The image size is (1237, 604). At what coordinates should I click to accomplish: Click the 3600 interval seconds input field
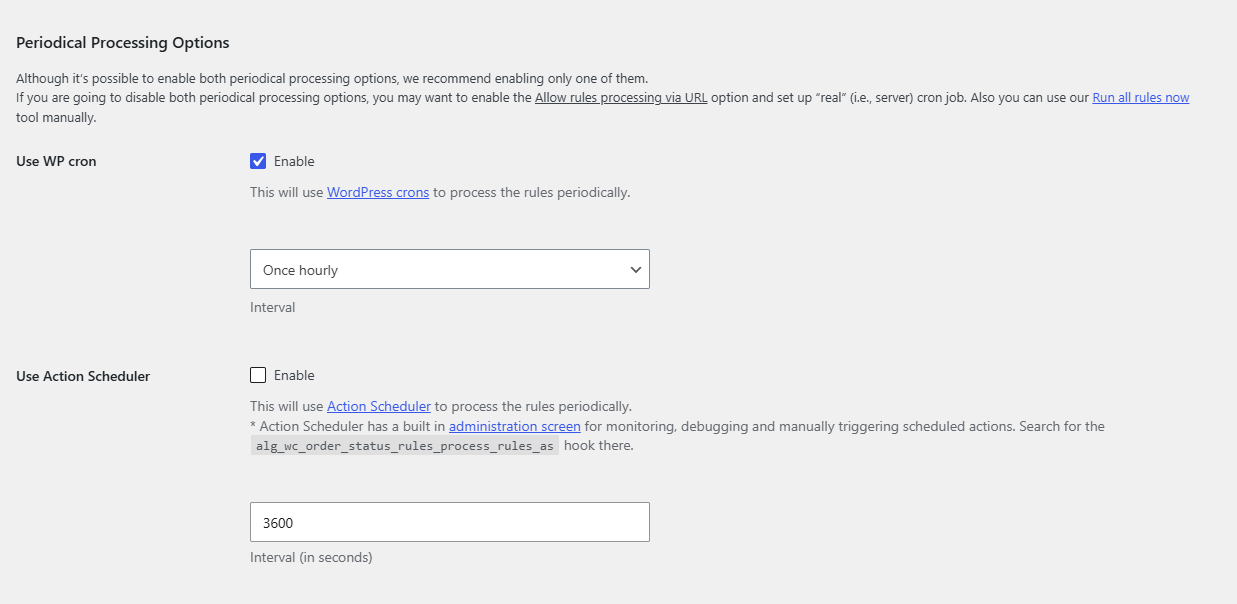pos(450,522)
